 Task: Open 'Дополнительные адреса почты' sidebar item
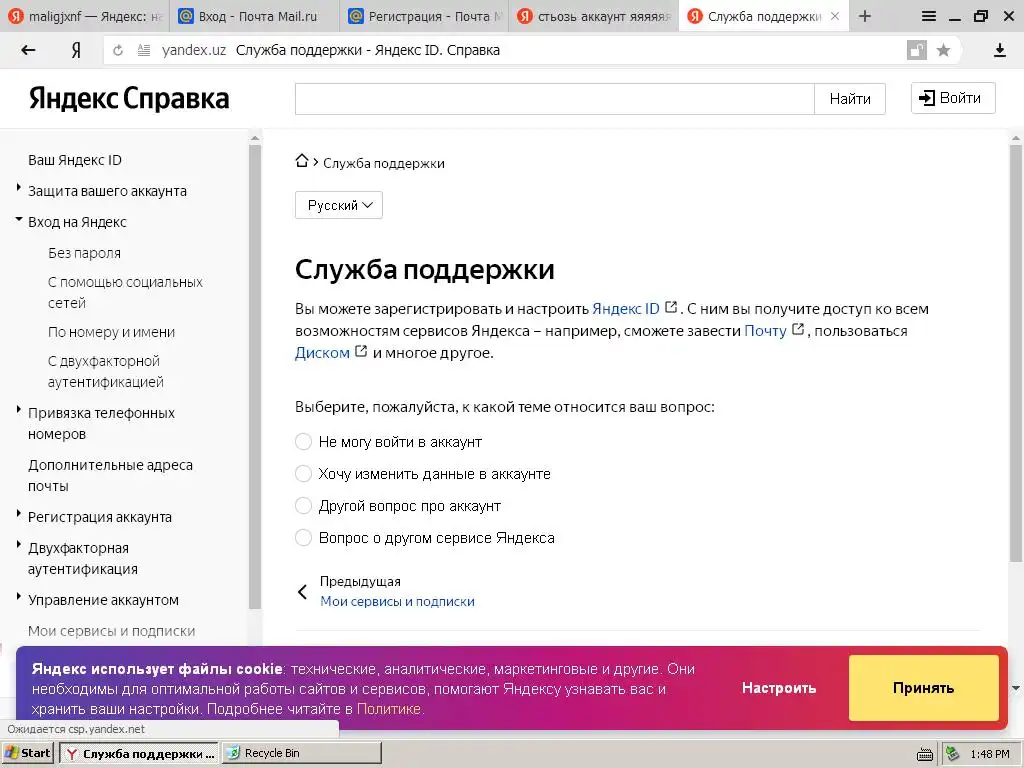(x=110, y=475)
